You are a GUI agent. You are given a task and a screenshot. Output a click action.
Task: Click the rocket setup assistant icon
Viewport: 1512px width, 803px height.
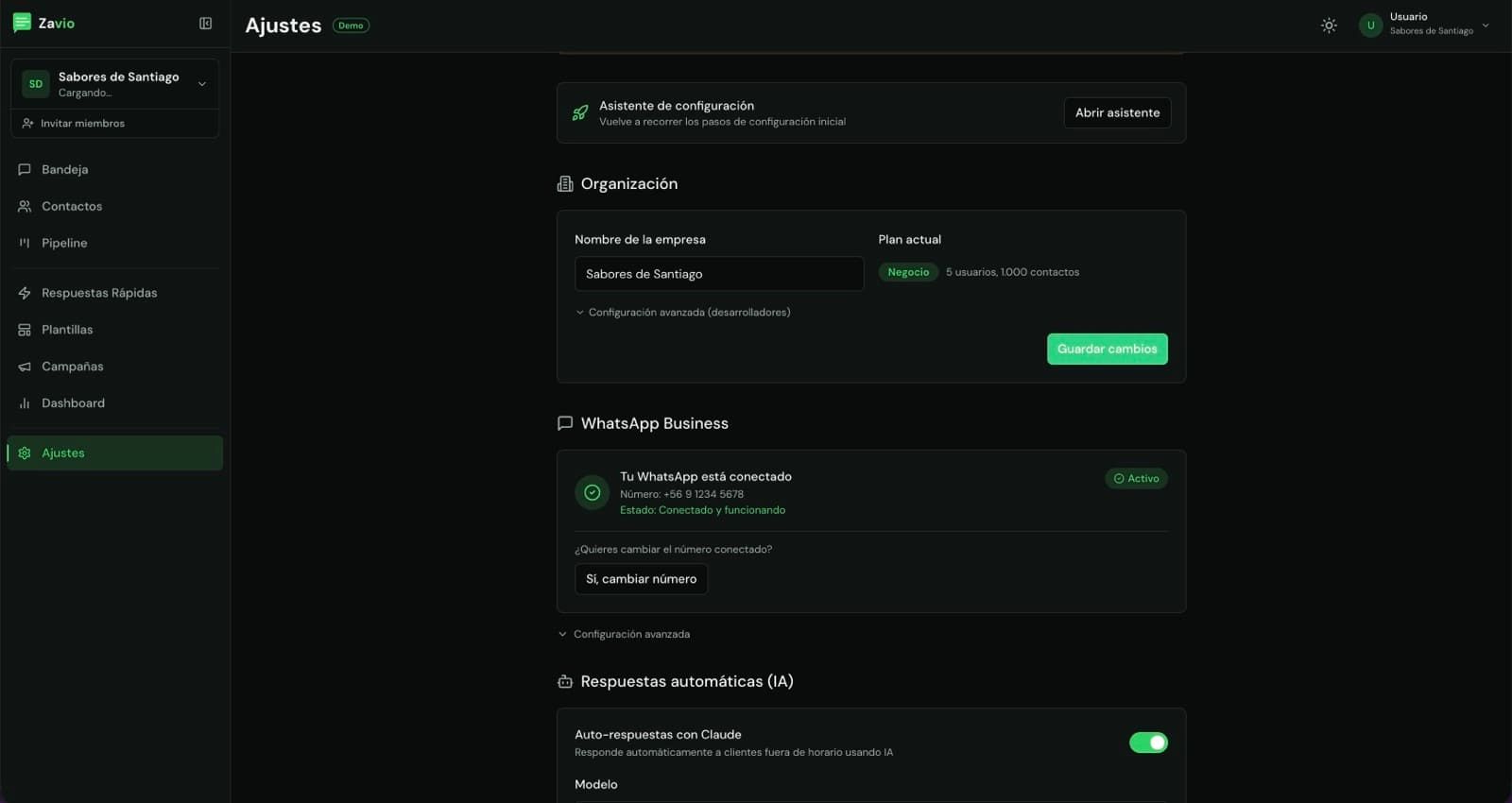tap(580, 113)
